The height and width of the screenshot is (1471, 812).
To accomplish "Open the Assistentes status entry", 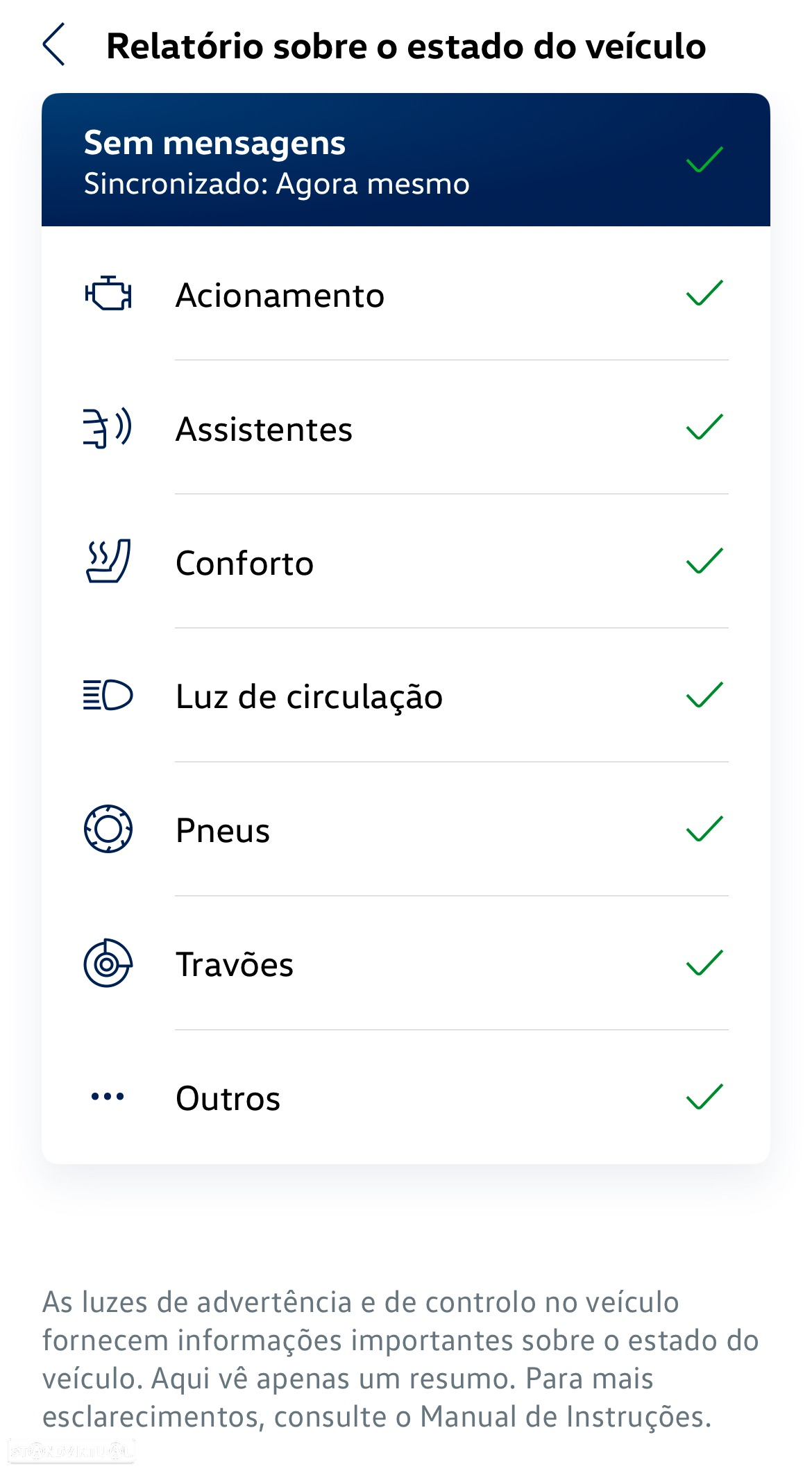I will point(406,427).
